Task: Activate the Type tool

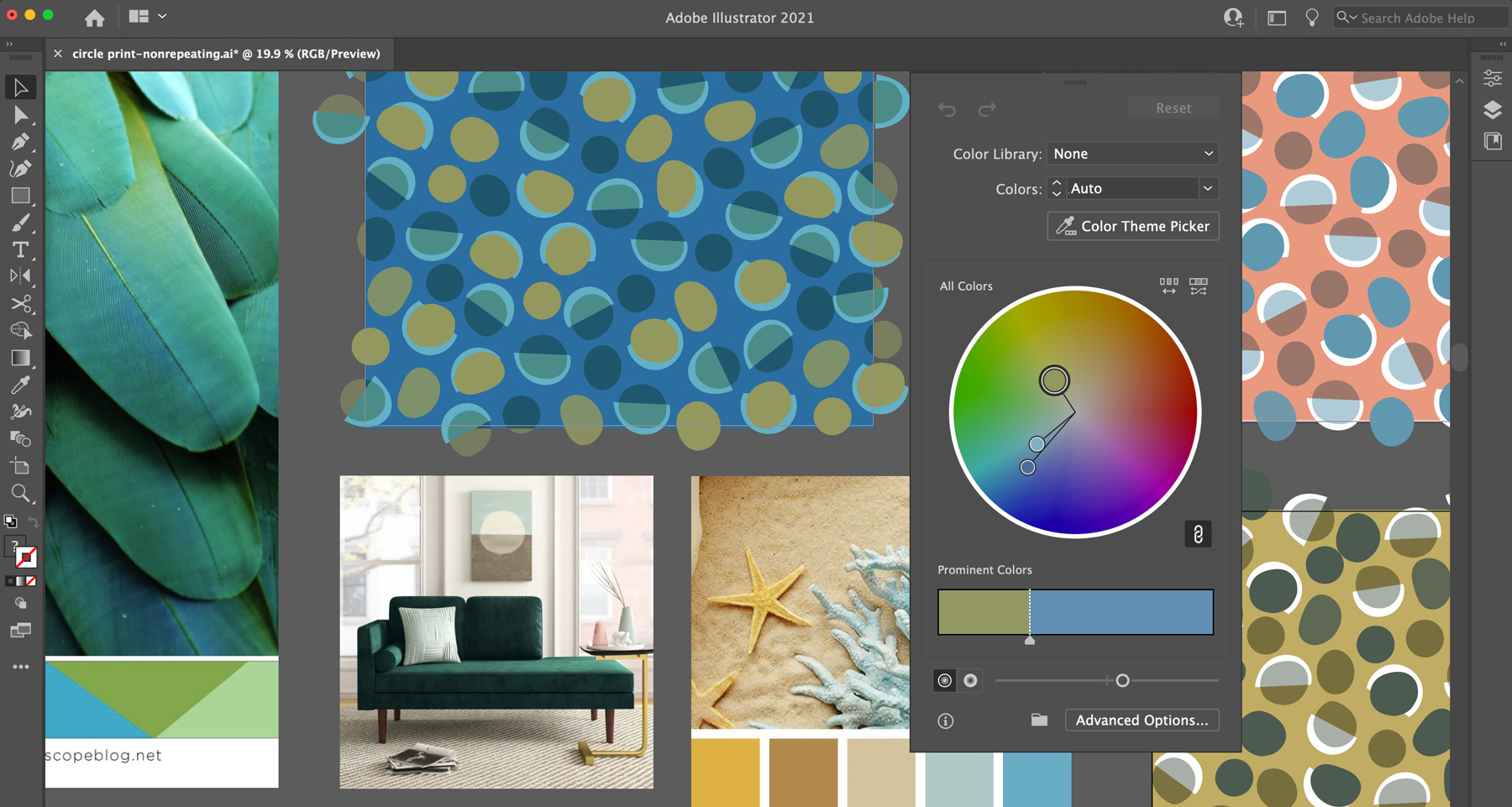Action: tap(21, 248)
